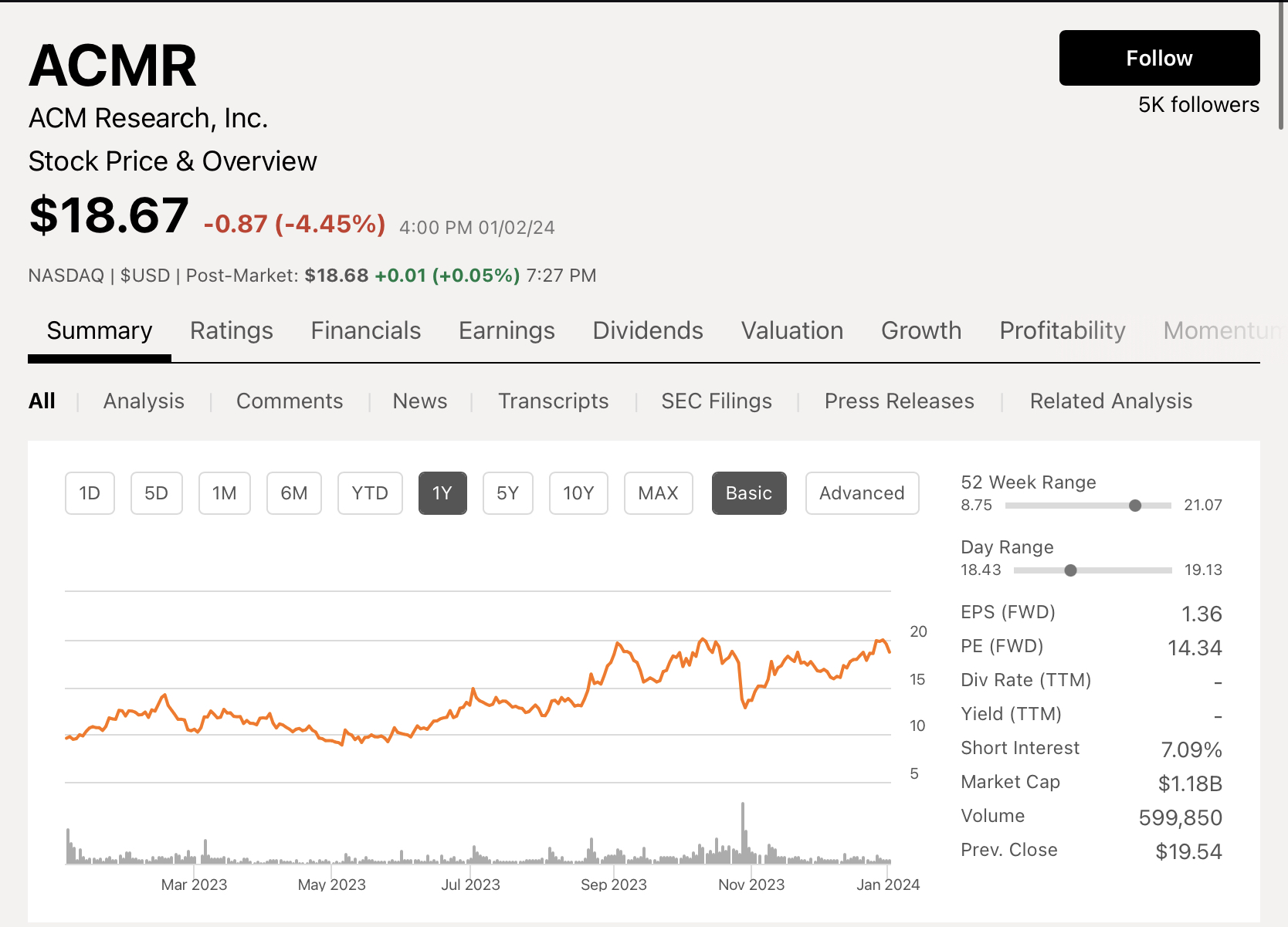1288x927 pixels.
Task: Open the Summary tab
Action: point(100,330)
